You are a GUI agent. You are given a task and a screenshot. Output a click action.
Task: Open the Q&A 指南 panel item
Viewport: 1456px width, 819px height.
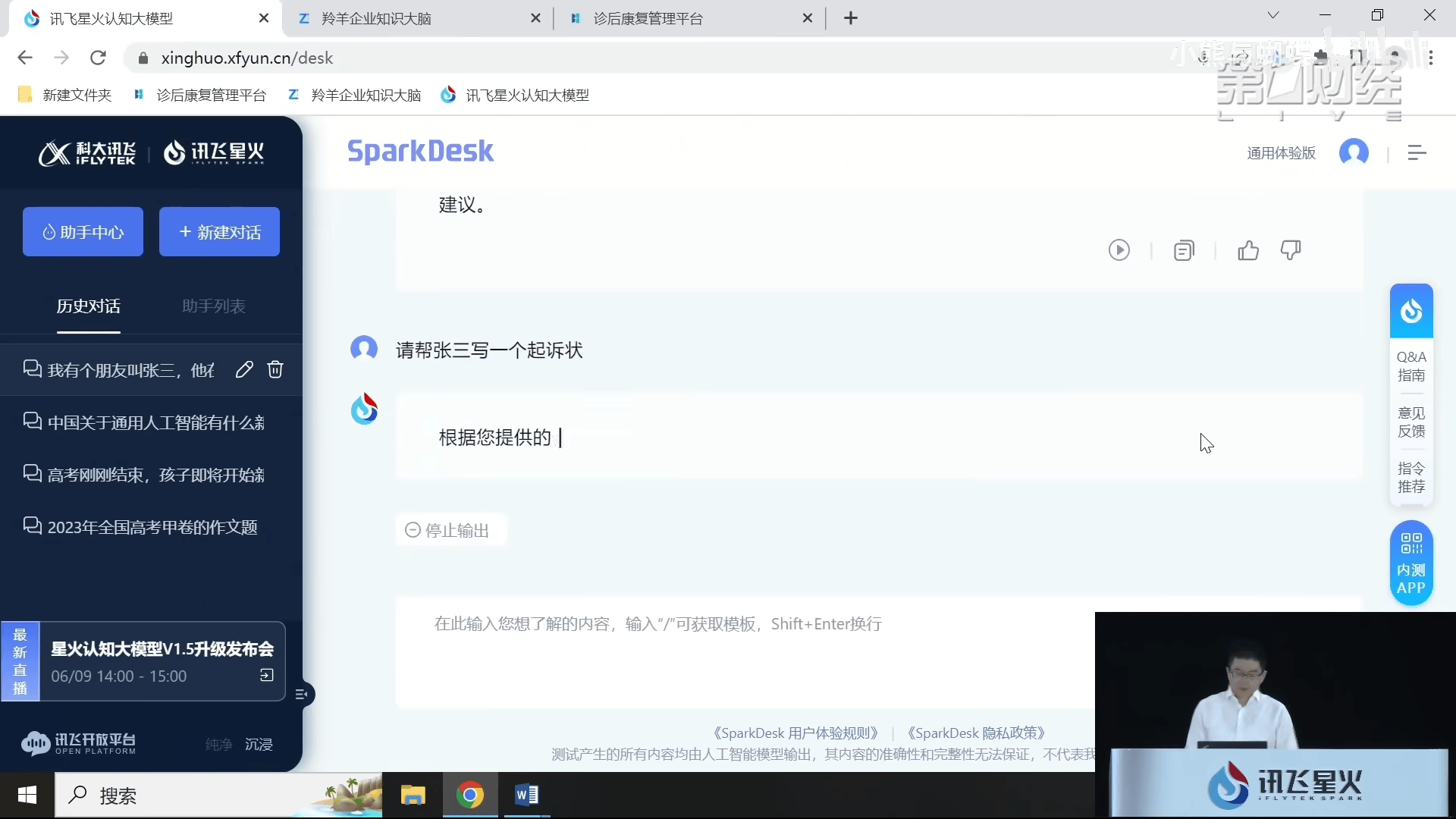(1411, 366)
